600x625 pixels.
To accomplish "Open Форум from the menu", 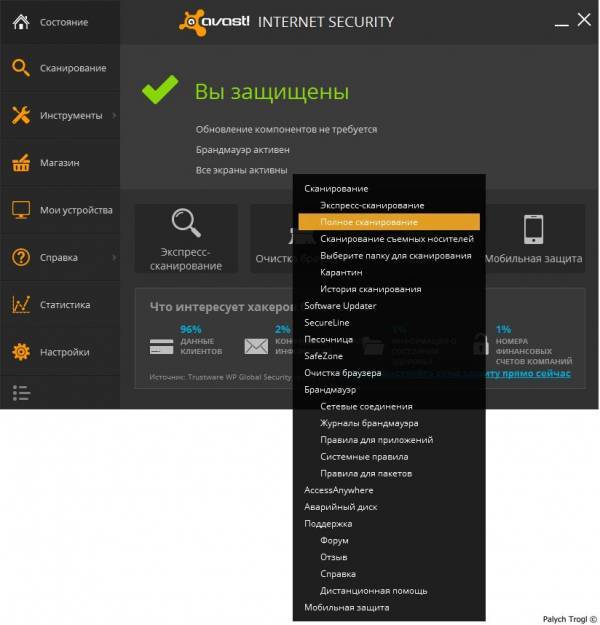I will (334, 540).
